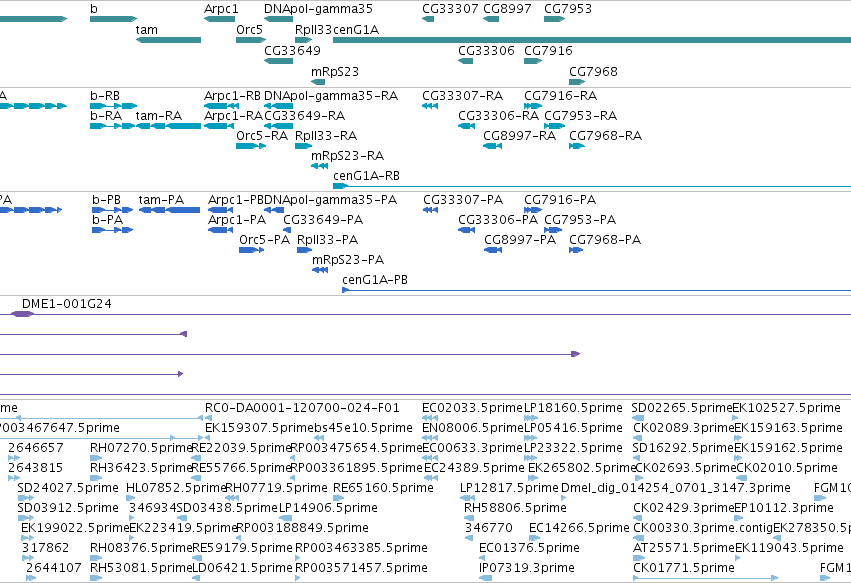Screen dimensions: 851x583
Task: Click the CG7968-RA transcript label
Action: [x=605, y=136]
